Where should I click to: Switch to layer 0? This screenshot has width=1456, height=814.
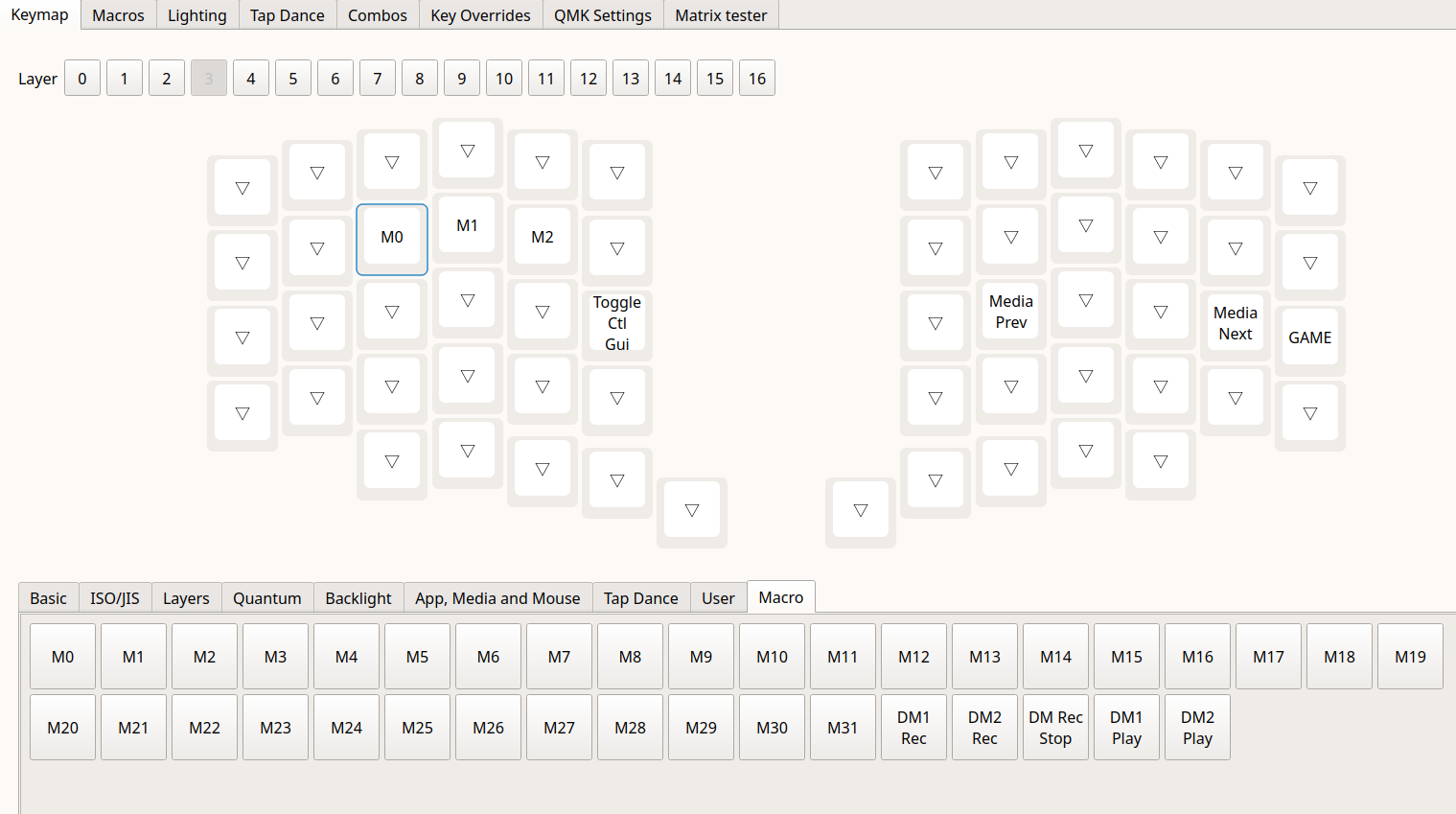82,79
